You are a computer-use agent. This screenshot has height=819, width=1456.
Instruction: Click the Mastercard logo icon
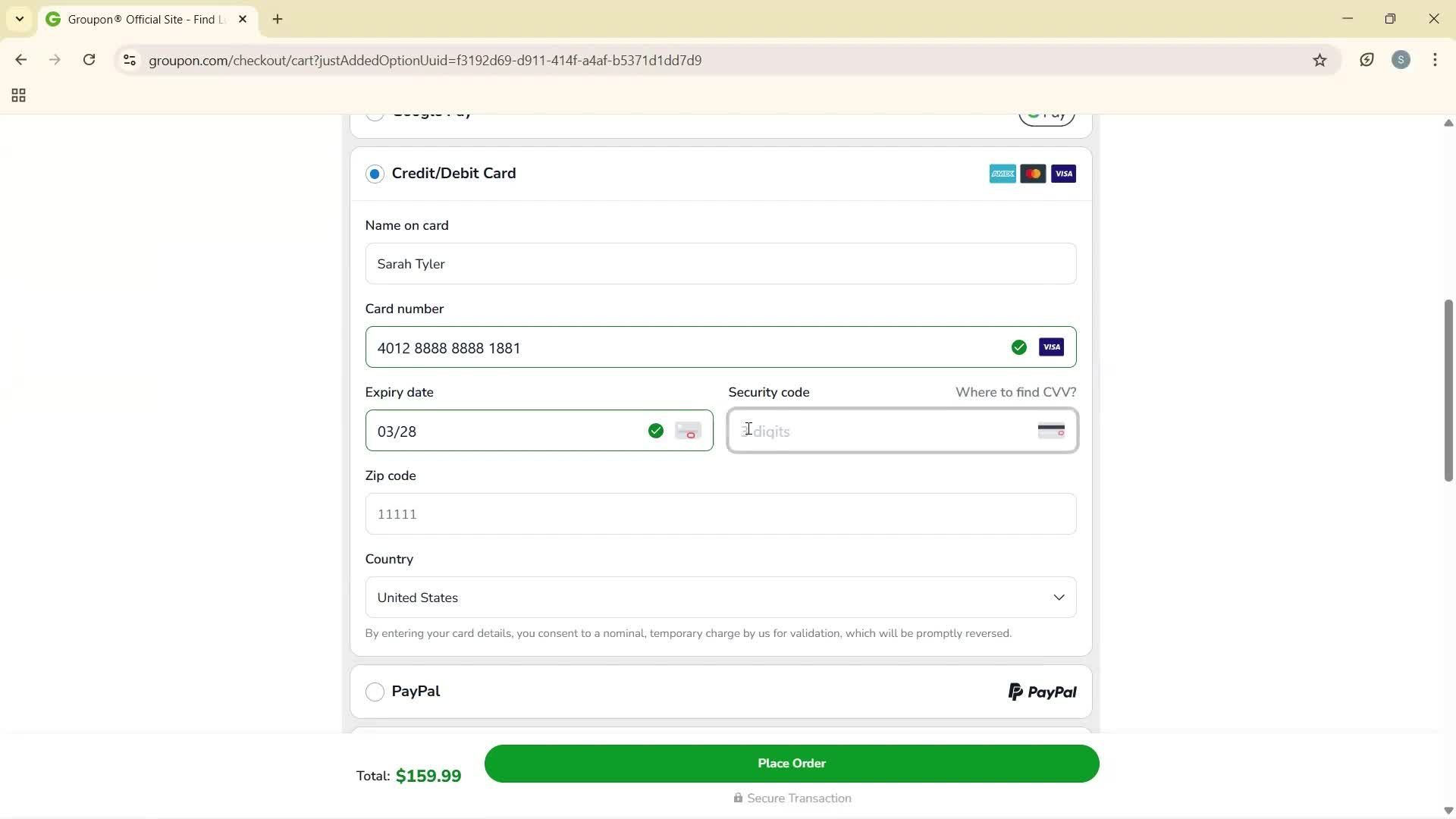(1033, 173)
